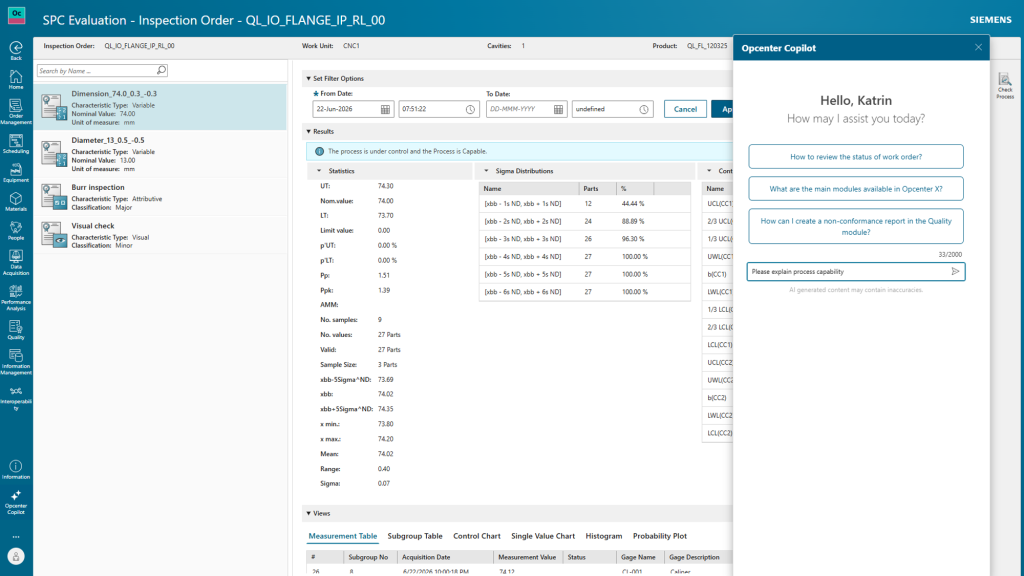This screenshot has height=576, width=1024.
Task: Open the To Date time picker clock
Action: click(x=644, y=109)
